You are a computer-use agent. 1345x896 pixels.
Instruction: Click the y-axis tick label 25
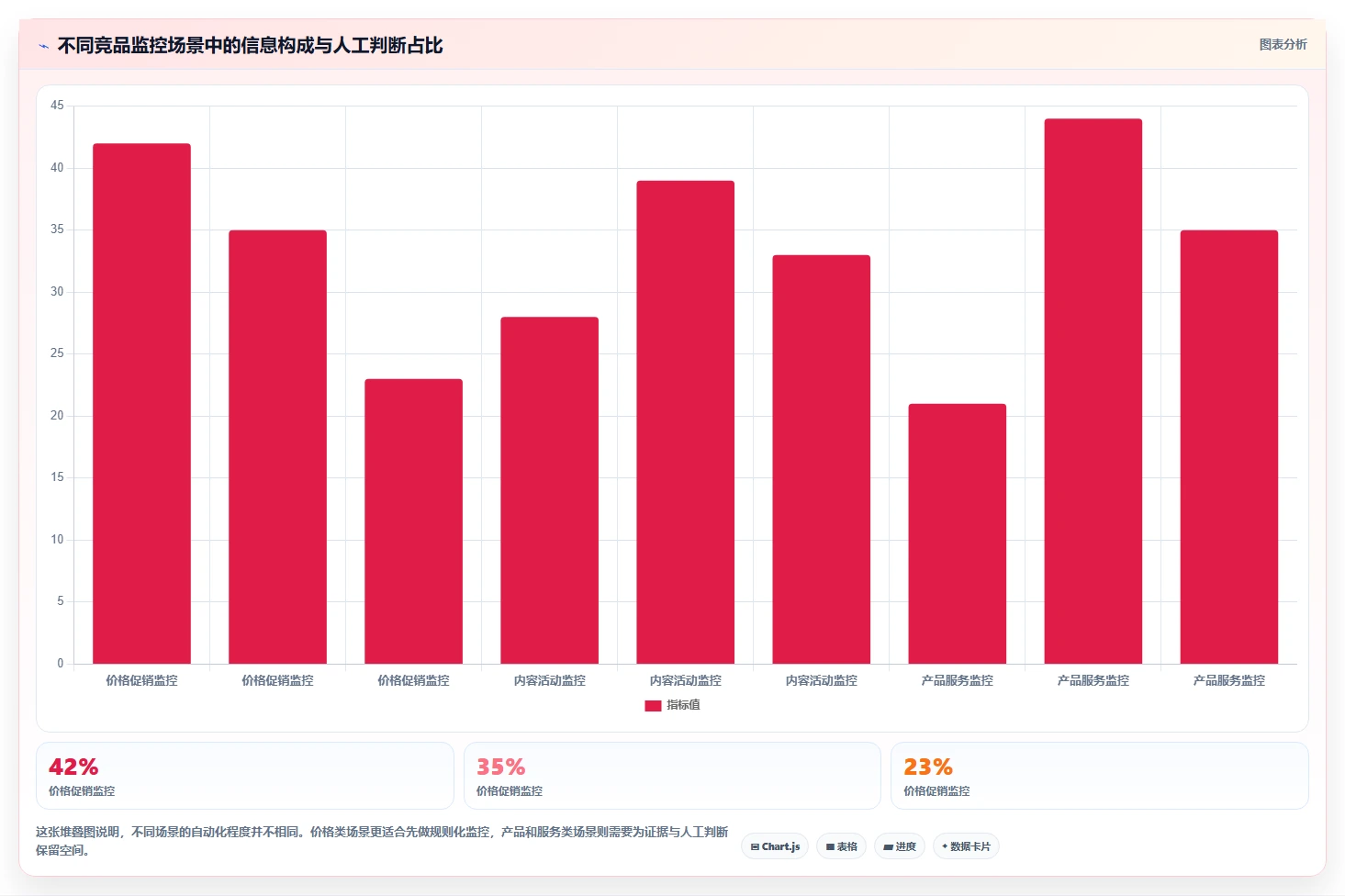point(57,353)
